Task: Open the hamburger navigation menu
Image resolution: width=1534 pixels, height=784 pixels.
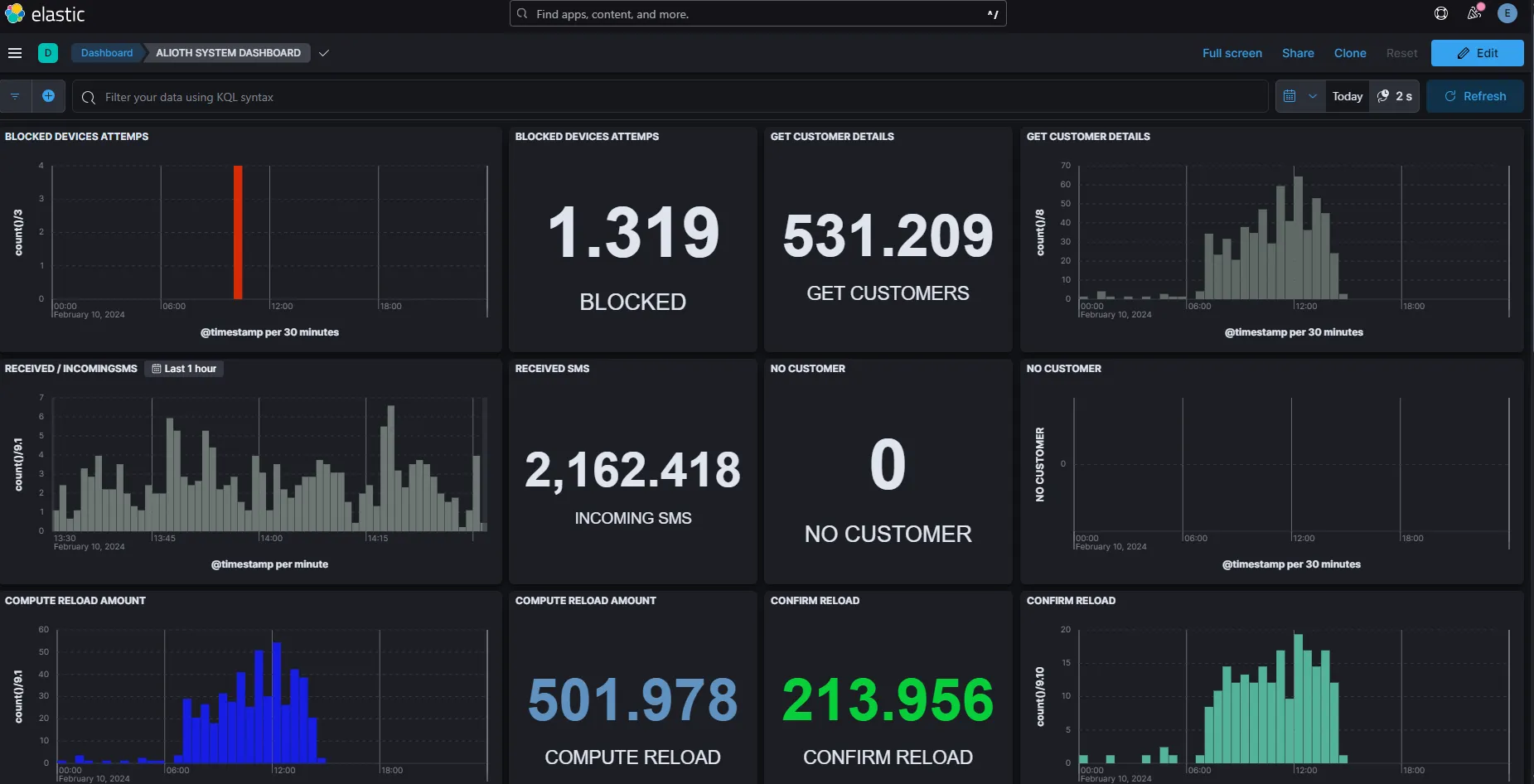Action: (15, 53)
